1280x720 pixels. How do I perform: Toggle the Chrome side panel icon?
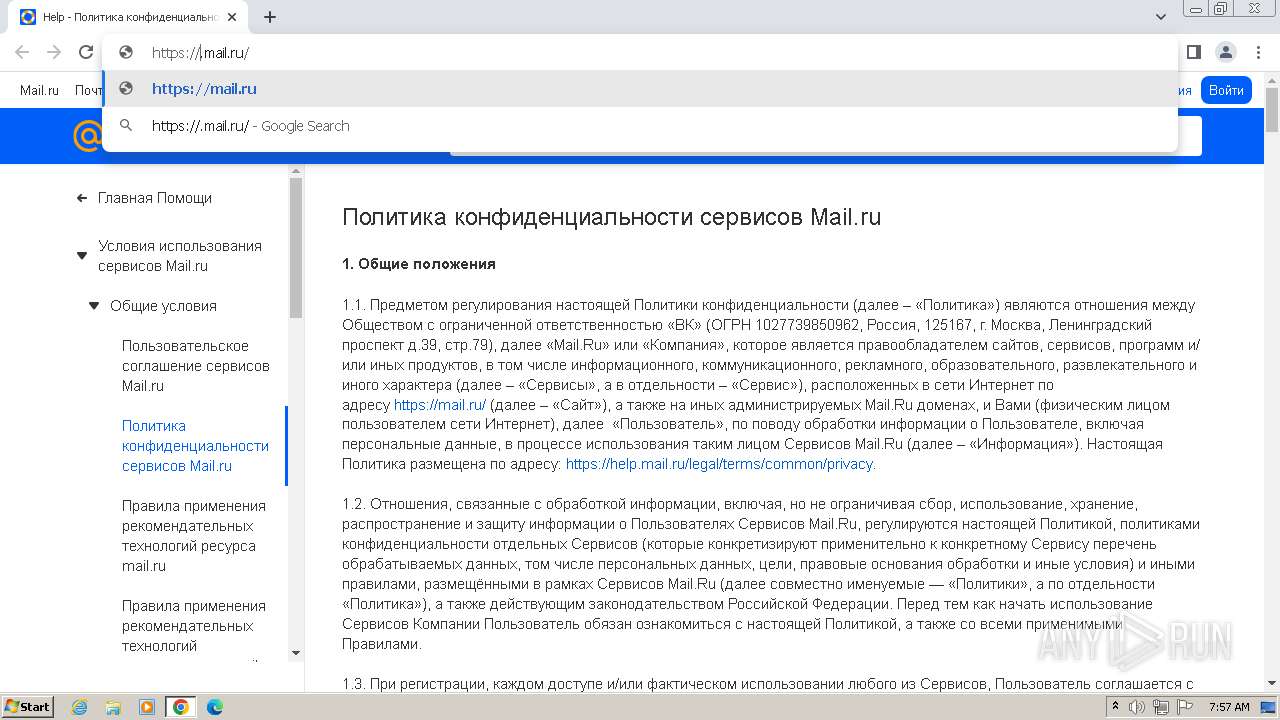[x=1194, y=52]
